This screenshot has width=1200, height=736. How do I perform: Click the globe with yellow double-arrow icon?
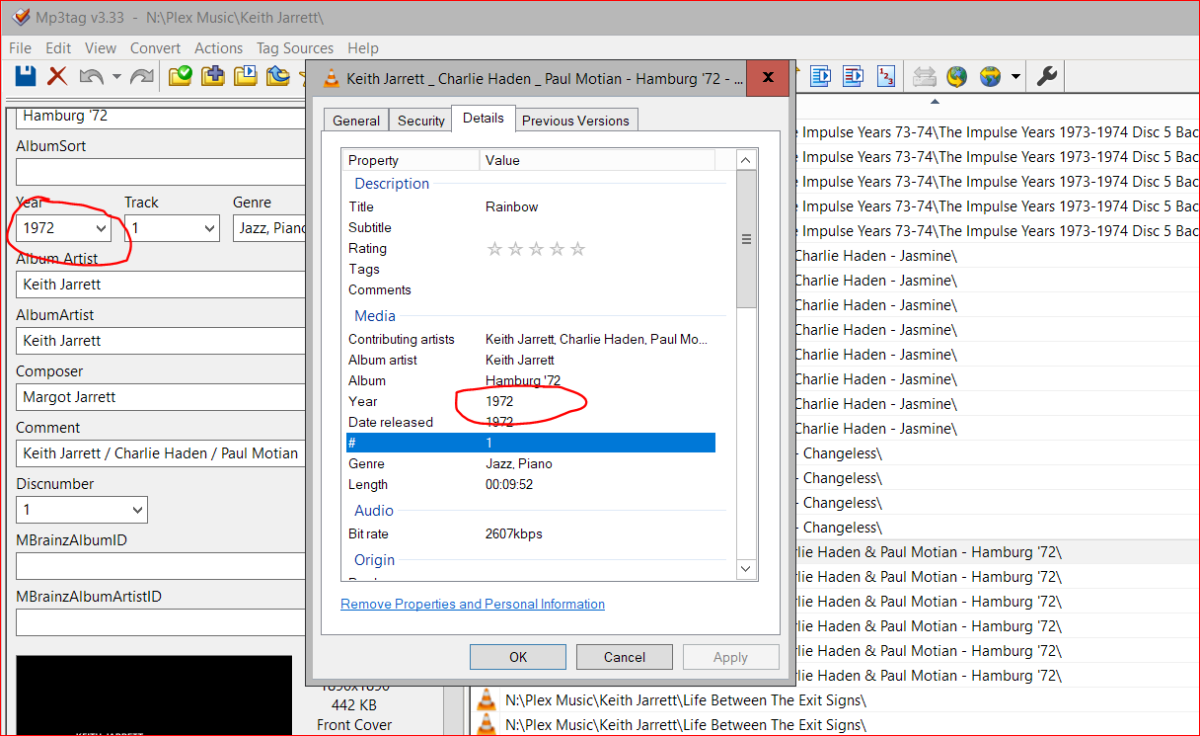991,76
